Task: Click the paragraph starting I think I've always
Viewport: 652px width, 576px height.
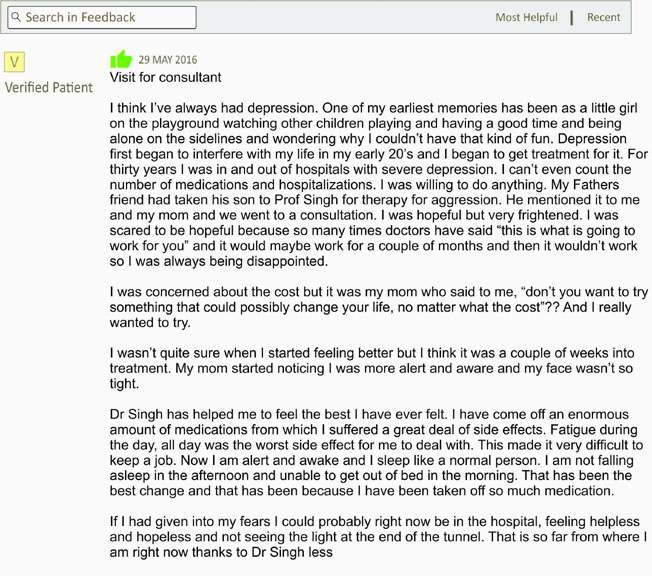Action: tap(378, 185)
